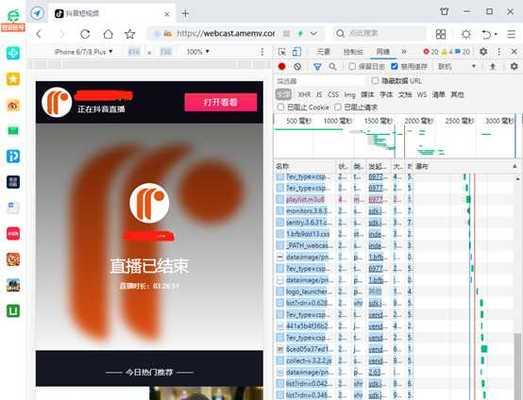This screenshot has height=400, width=523.
Task: Open the network throttling dropdown
Action: pyautogui.click(x=456, y=67)
